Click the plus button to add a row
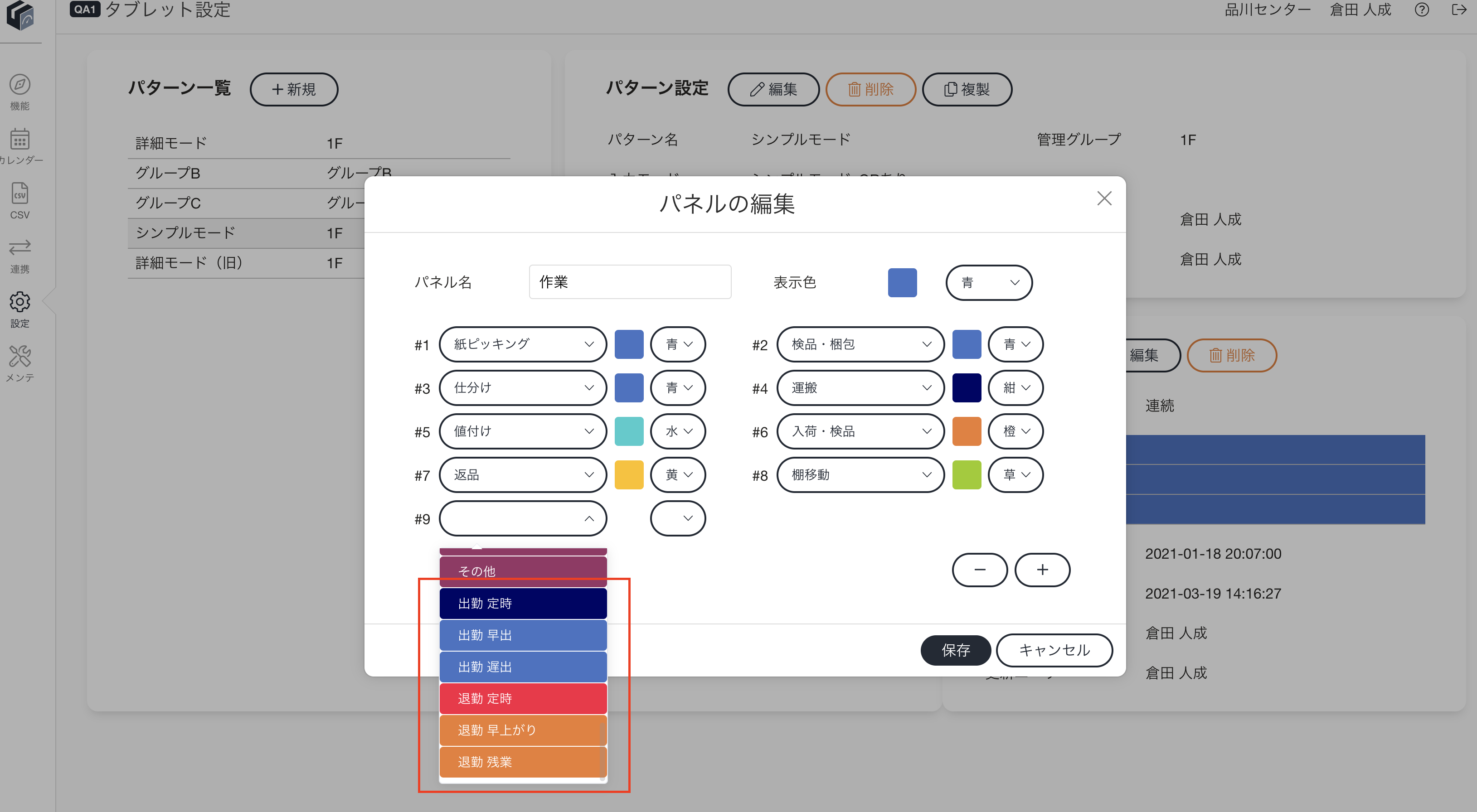 click(x=1042, y=570)
